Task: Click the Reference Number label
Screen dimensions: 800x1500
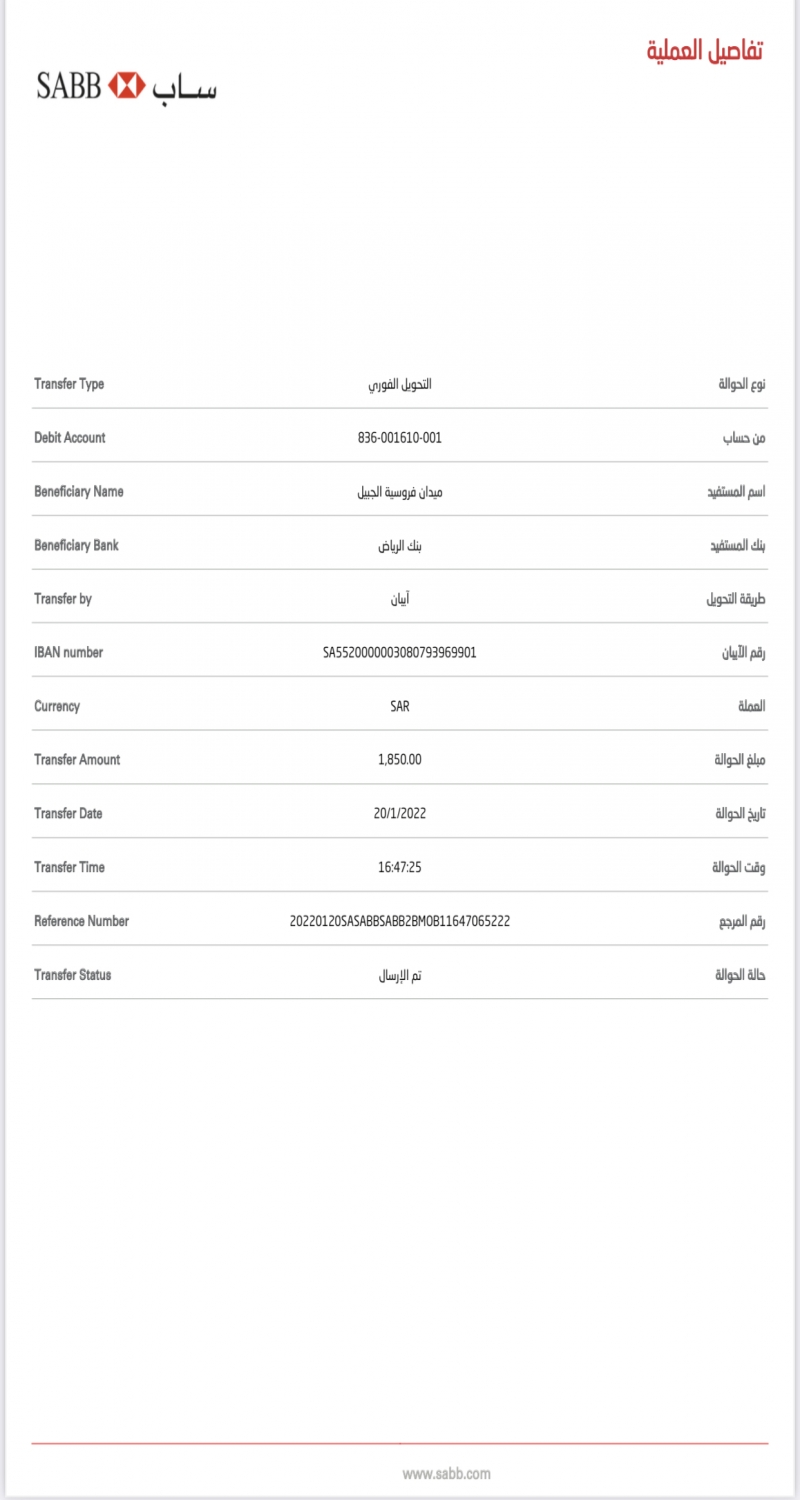Action: point(81,921)
